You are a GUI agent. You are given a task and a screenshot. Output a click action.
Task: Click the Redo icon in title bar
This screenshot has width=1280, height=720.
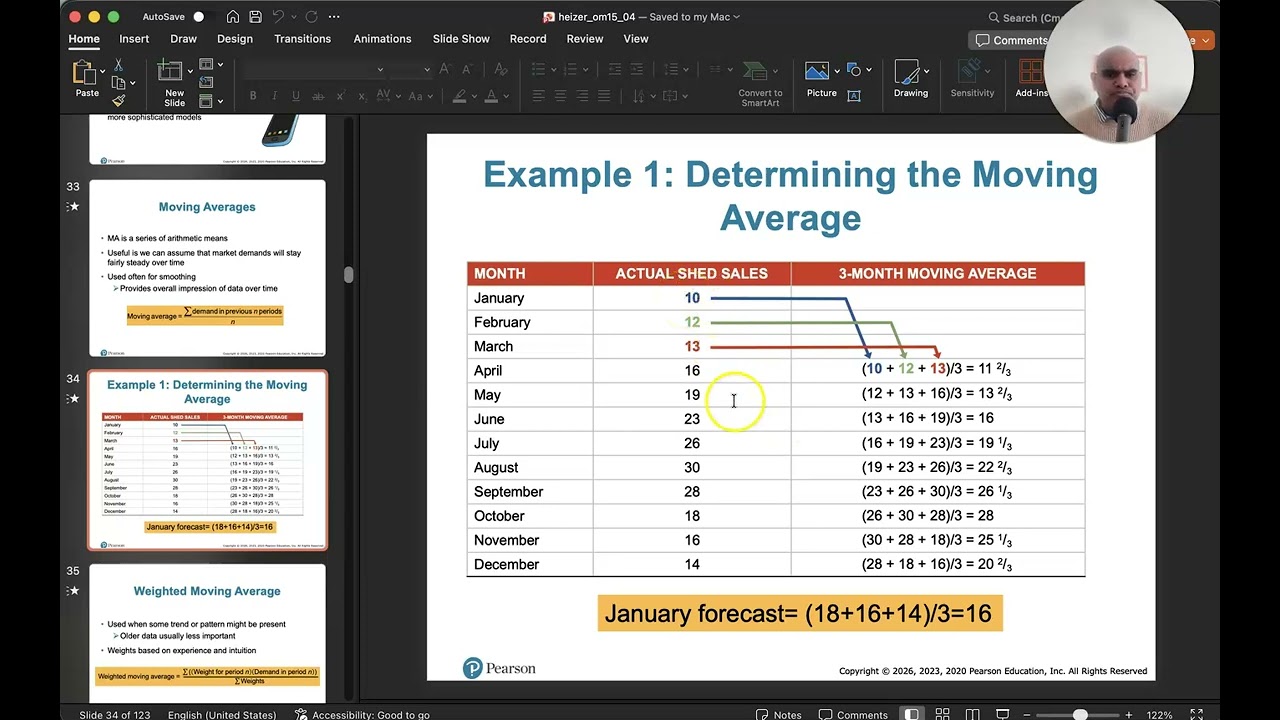[311, 17]
